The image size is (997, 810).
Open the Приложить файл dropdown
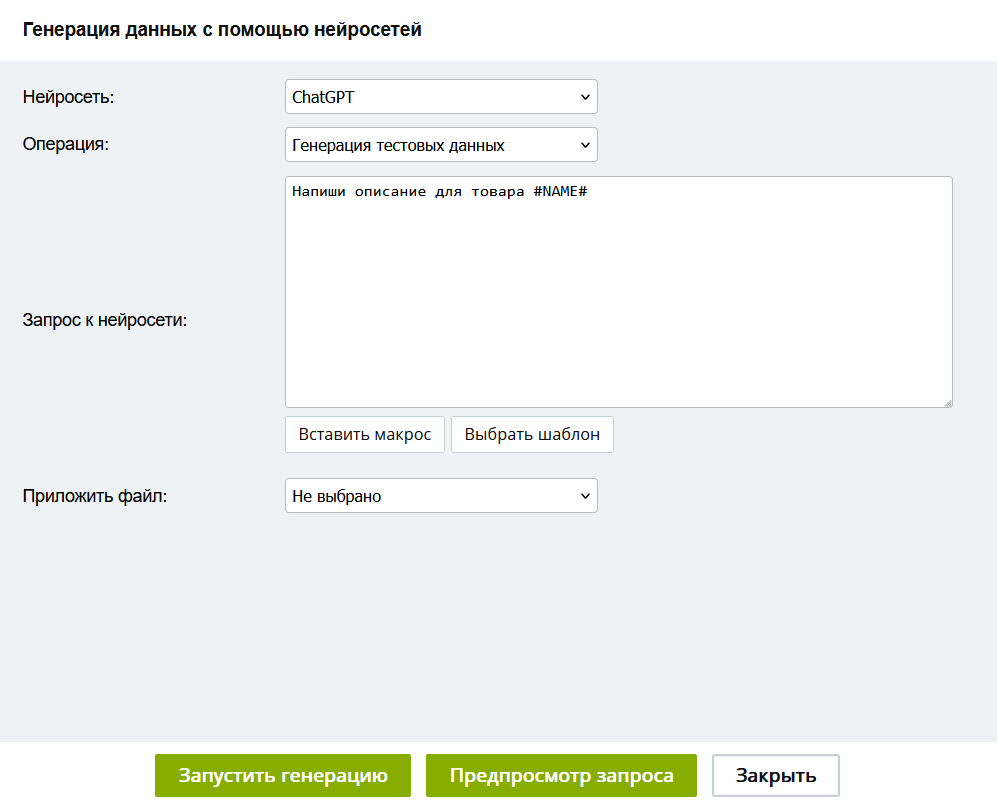440,496
